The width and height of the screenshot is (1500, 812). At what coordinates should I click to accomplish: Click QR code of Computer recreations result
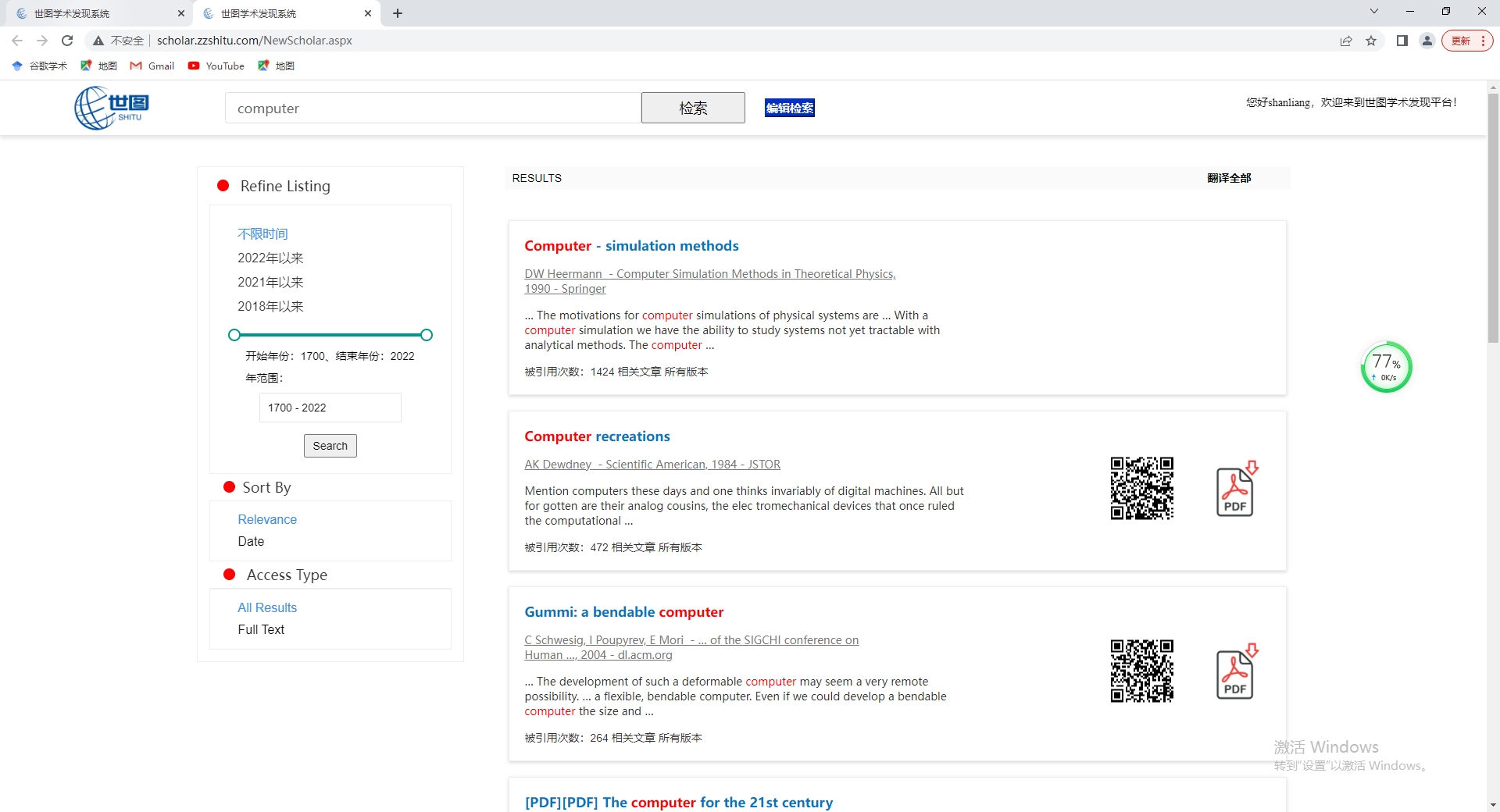pyautogui.click(x=1141, y=488)
